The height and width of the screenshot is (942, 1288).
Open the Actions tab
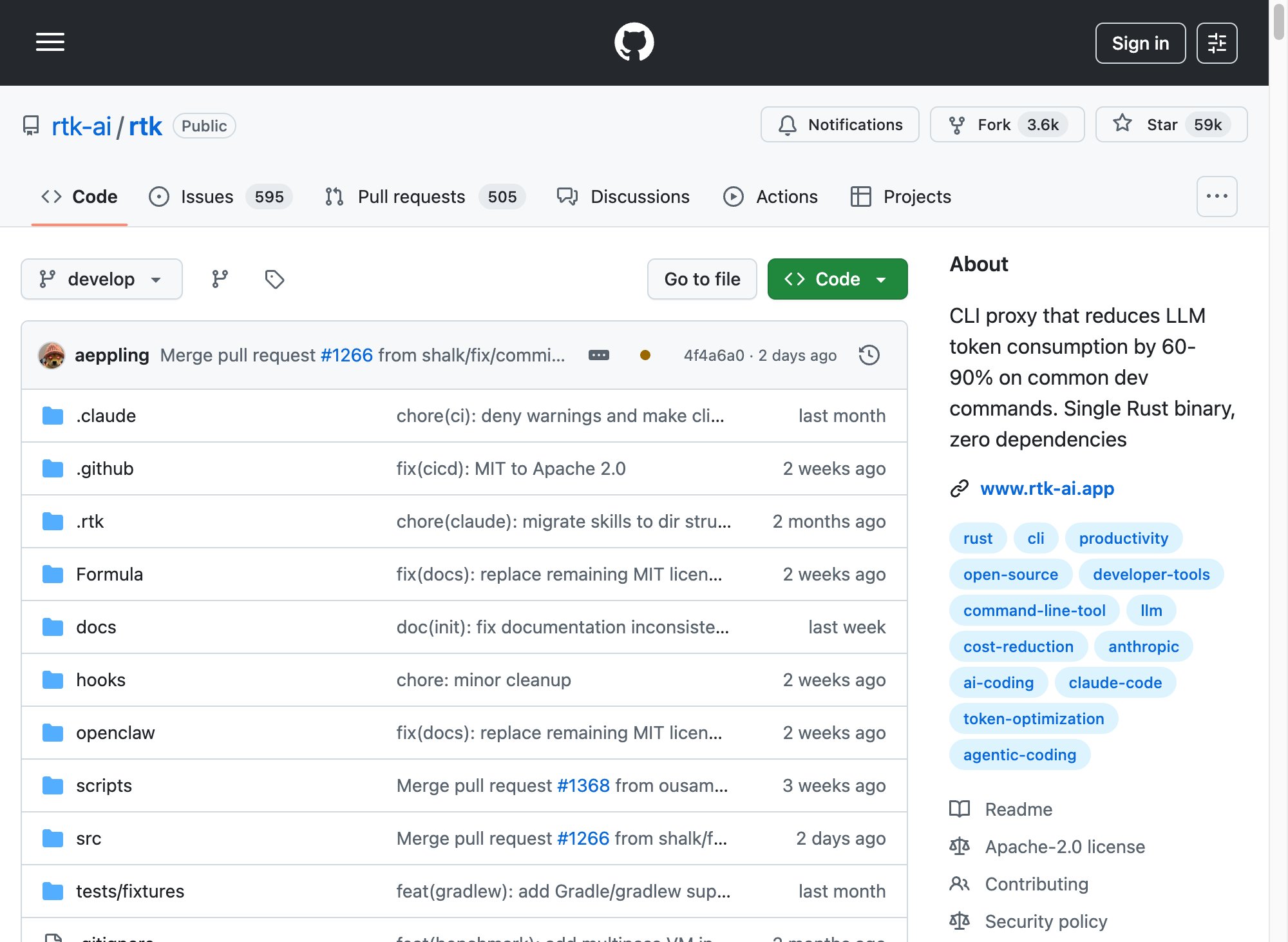click(770, 197)
